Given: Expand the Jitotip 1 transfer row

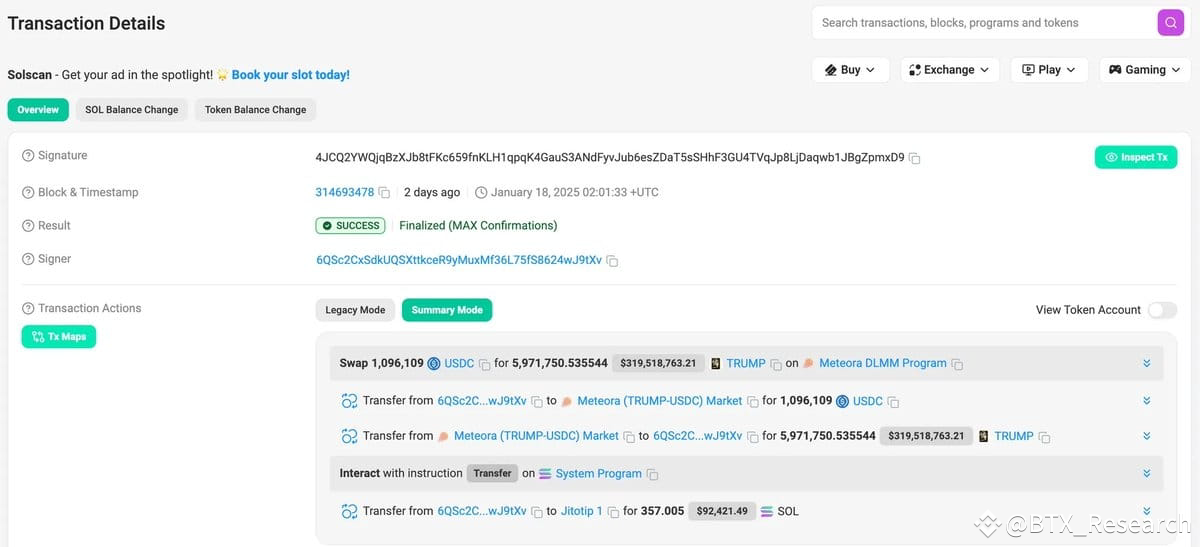Looking at the screenshot, I should click(x=1147, y=511).
